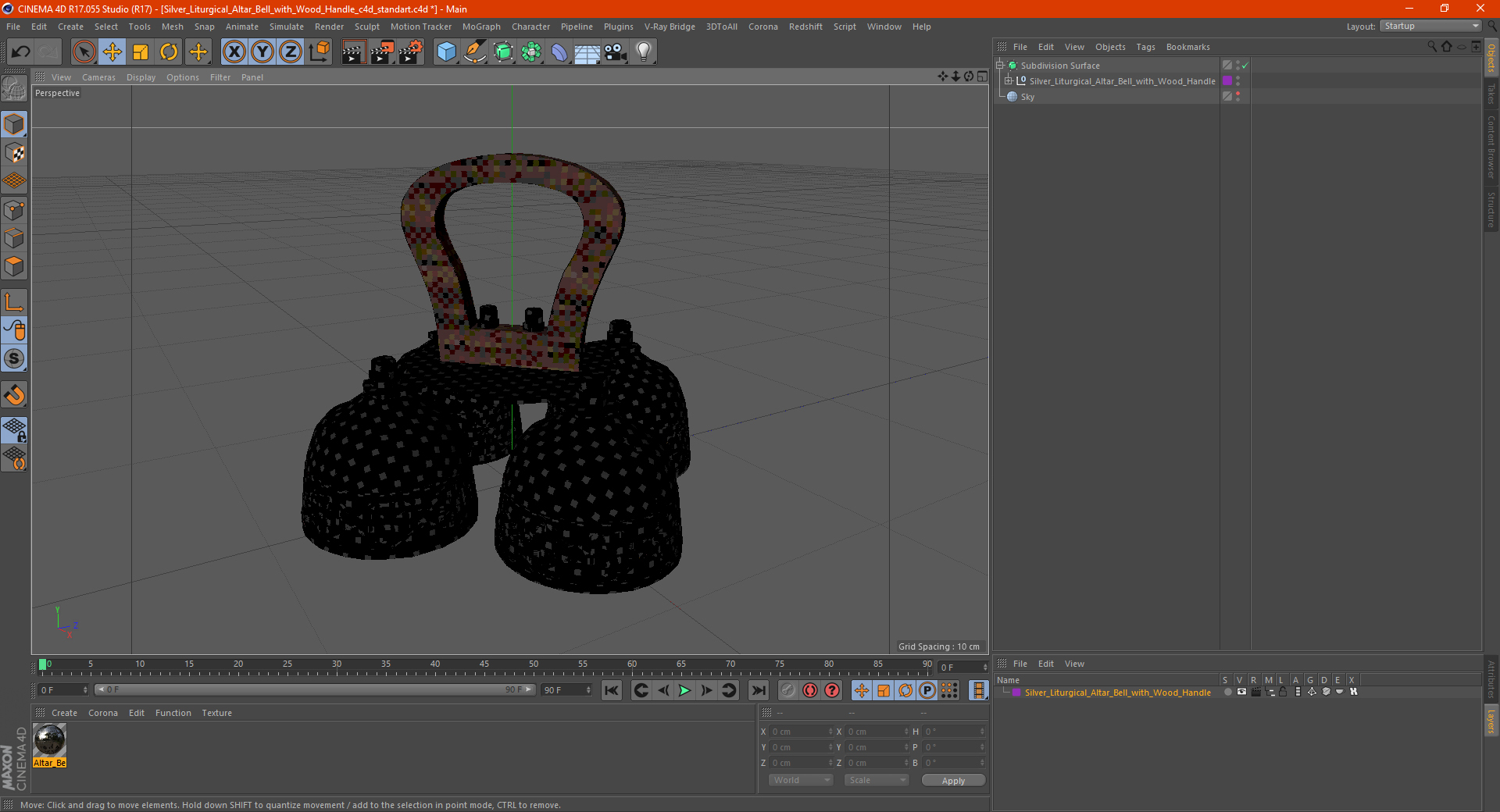
Task: Play the animation forward
Action: point(684,690)
